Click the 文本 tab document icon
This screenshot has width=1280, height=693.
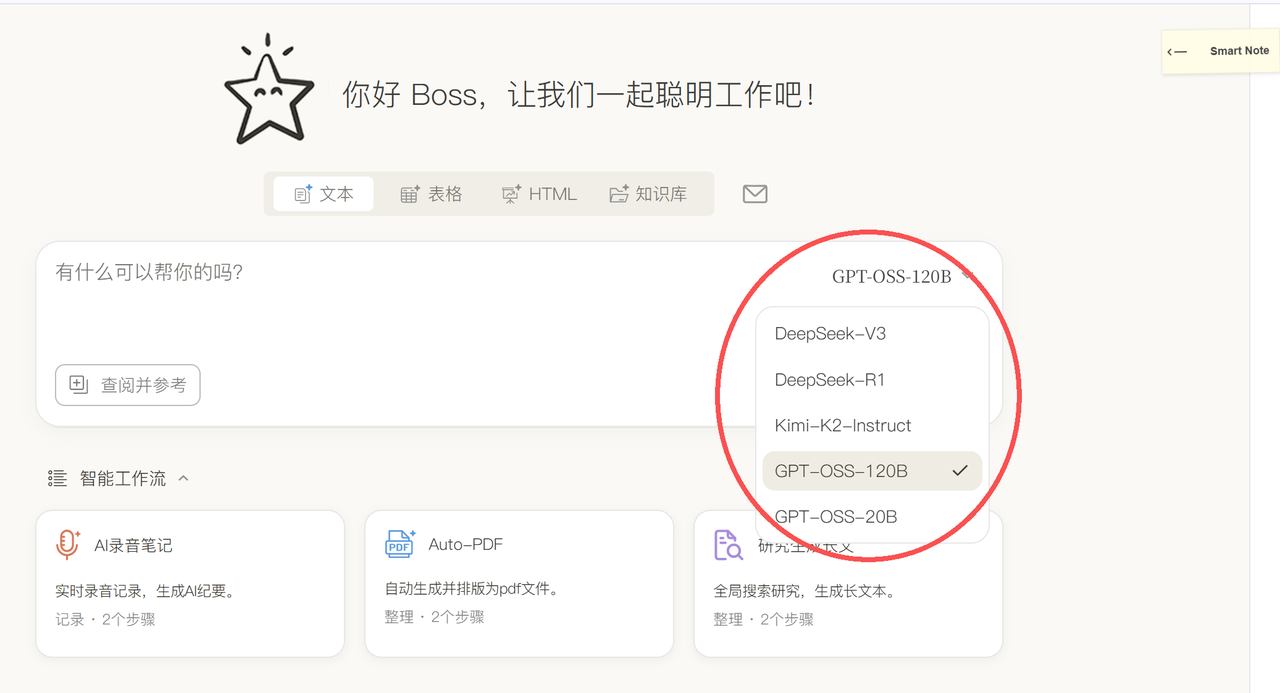pos(303,194)
